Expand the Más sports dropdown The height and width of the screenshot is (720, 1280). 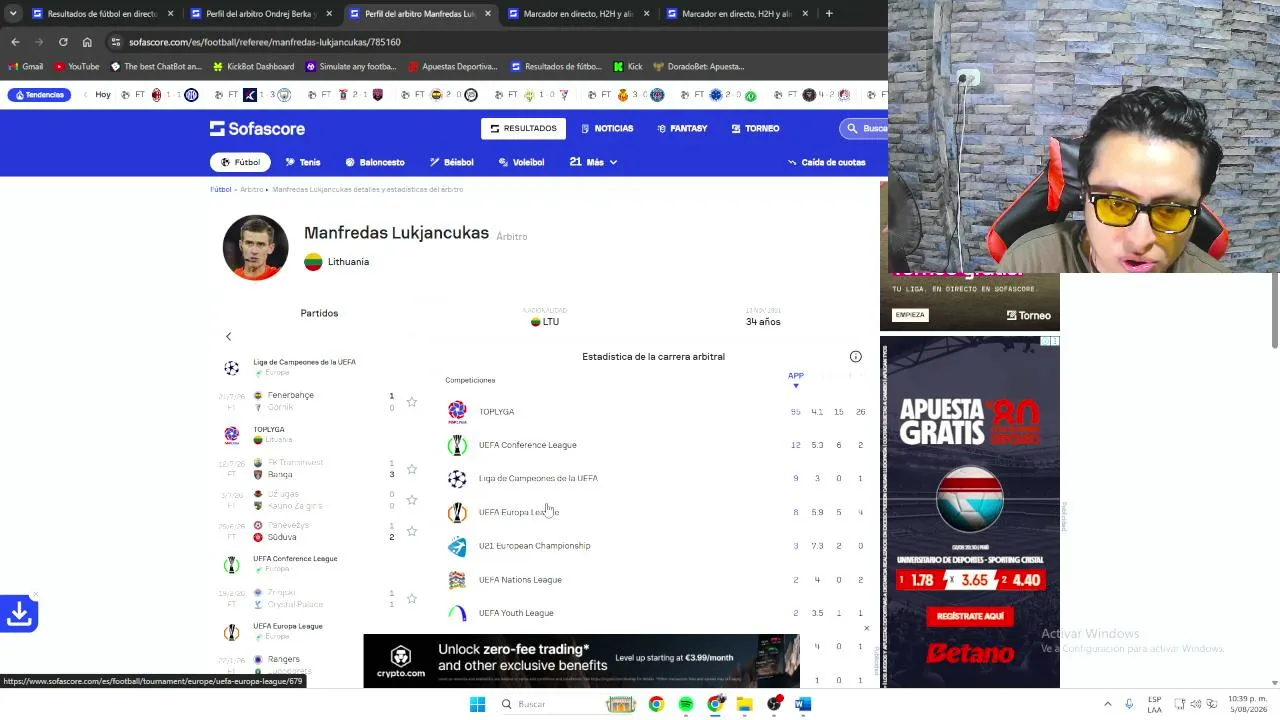point(594,162)
